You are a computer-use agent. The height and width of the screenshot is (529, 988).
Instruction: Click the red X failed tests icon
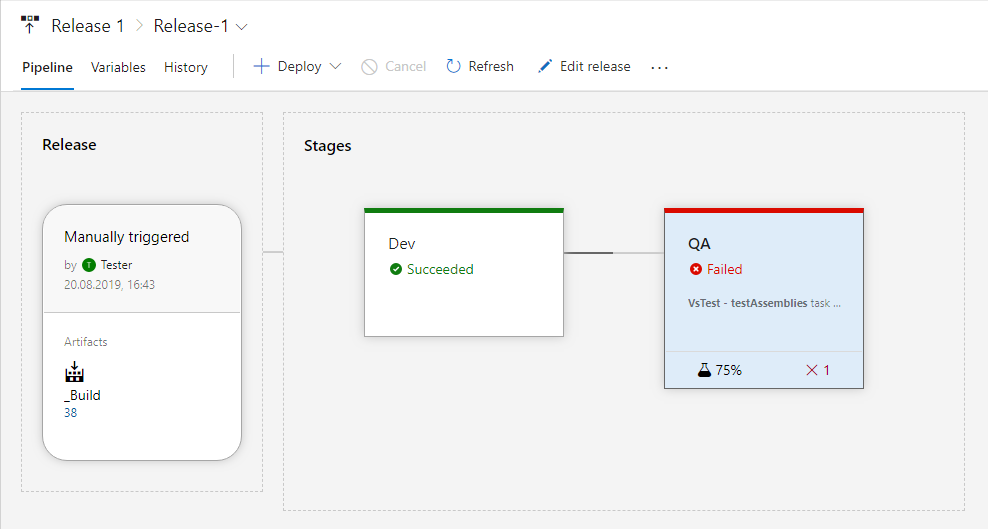pos(812,370)
